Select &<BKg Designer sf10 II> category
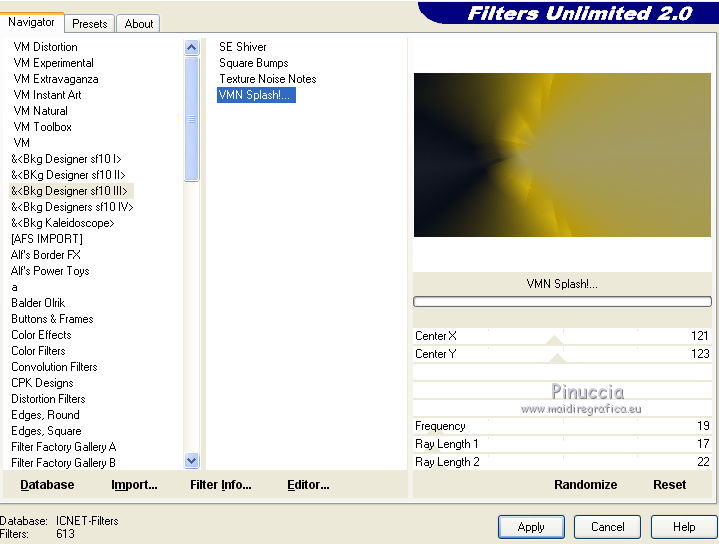 coord(68,175)
